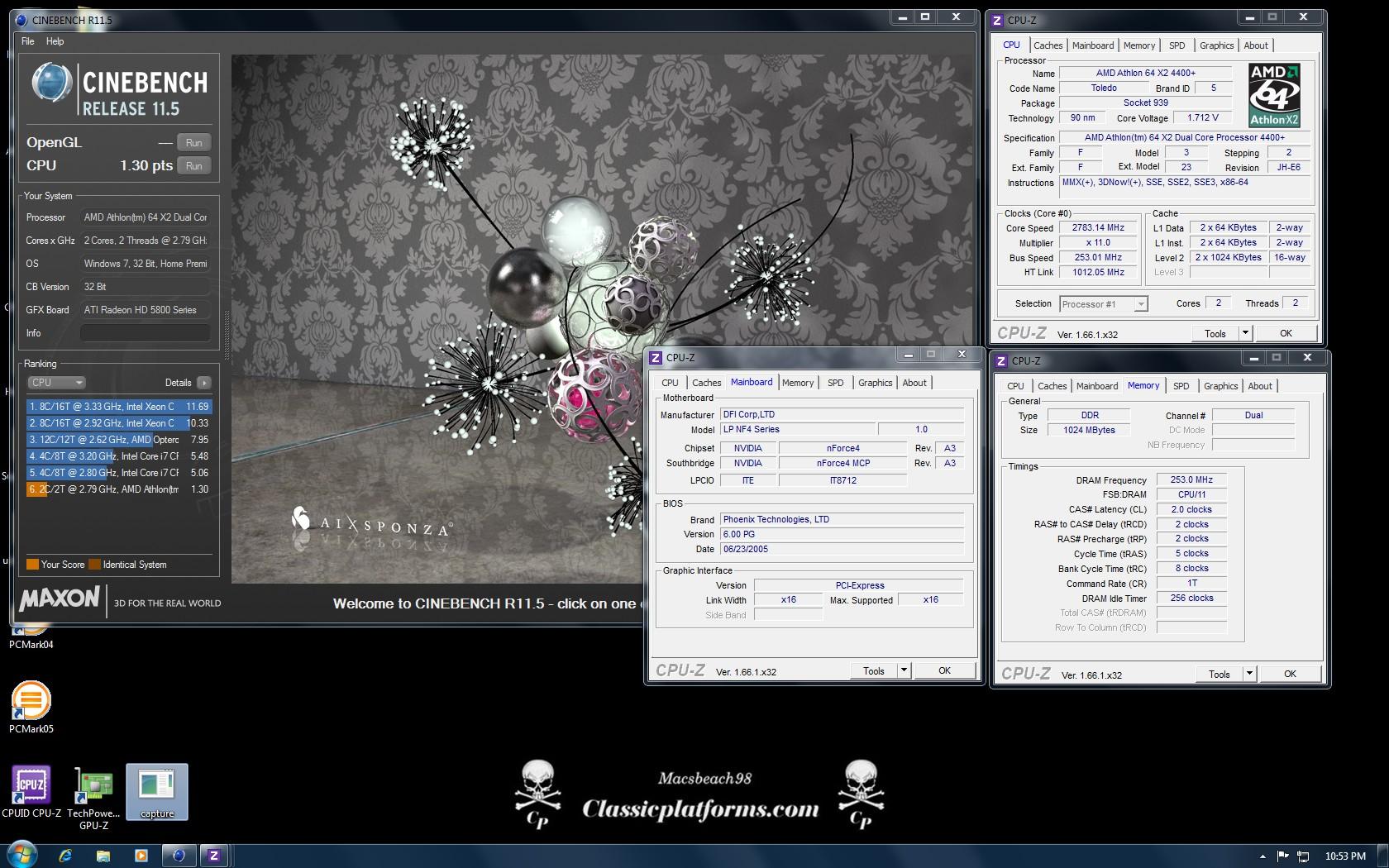Click the taskbar clock showing 10:53 PM

1345,856
